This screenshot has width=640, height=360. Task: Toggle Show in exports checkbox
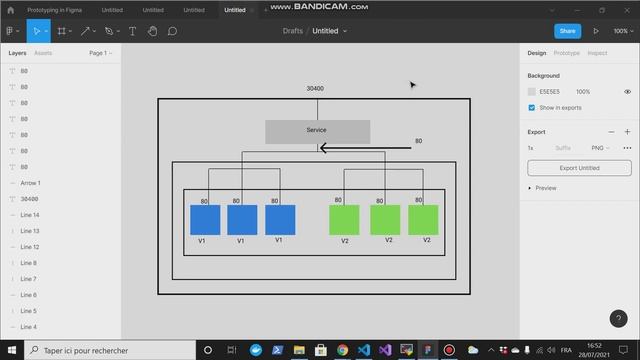pyautogui.click(x=531, y=108)
